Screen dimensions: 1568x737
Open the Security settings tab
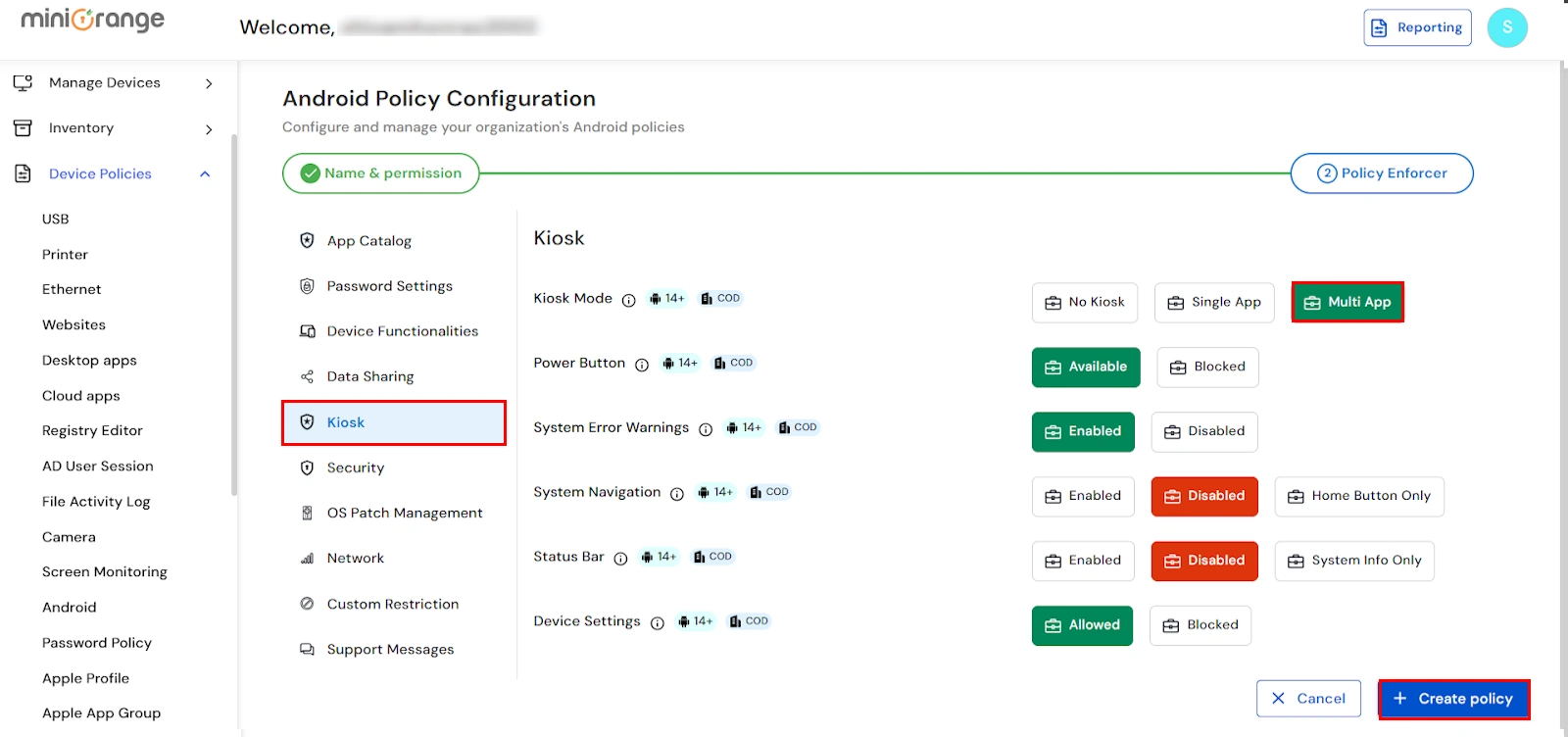coord(355,468)
